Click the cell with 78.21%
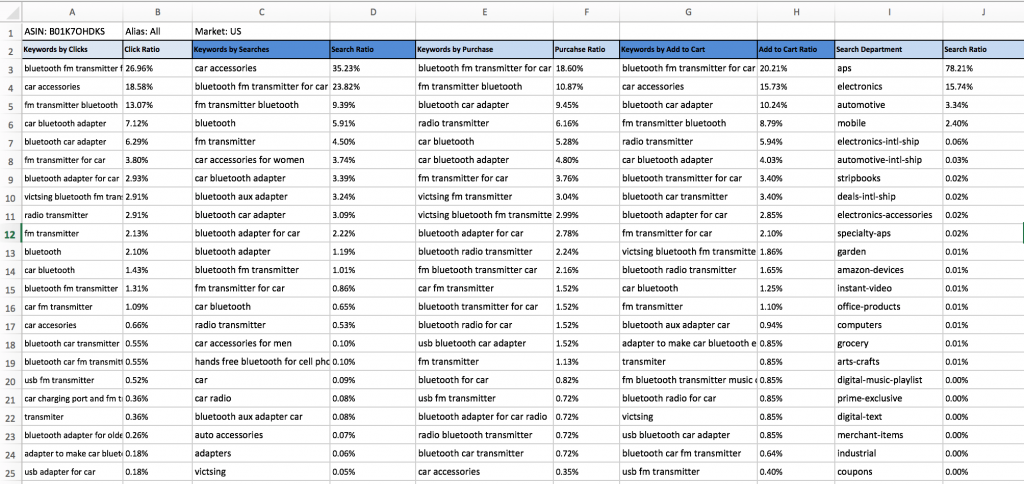1024x484 pixels. [984, 68]
